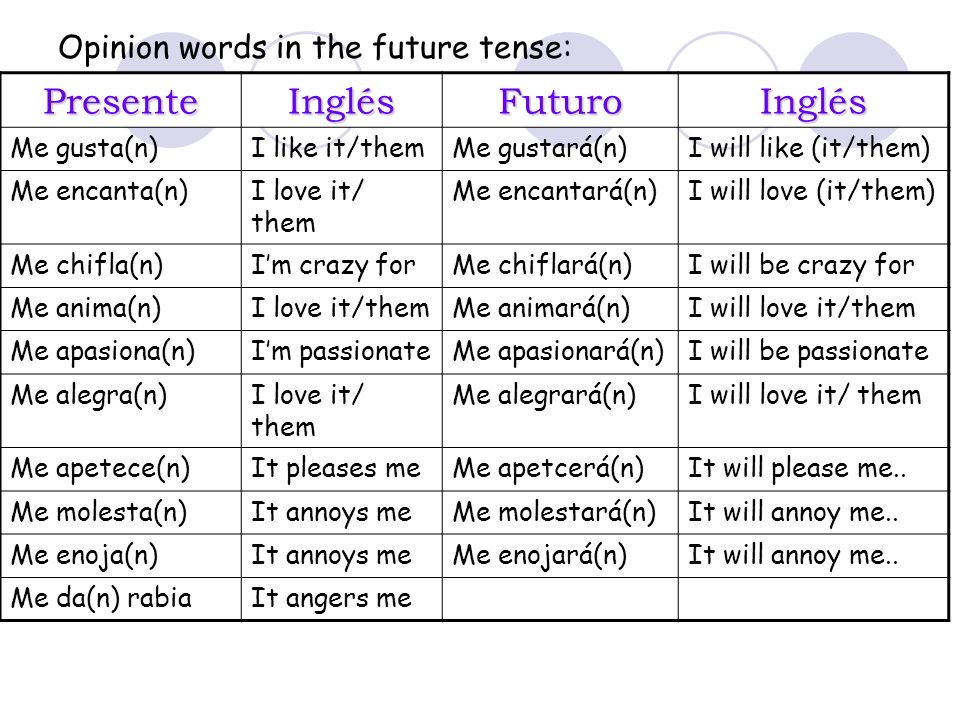Select the cell 'Me enojará(n)'
The height and width of the screenshot is (720, 960).
tap(560, 556)
